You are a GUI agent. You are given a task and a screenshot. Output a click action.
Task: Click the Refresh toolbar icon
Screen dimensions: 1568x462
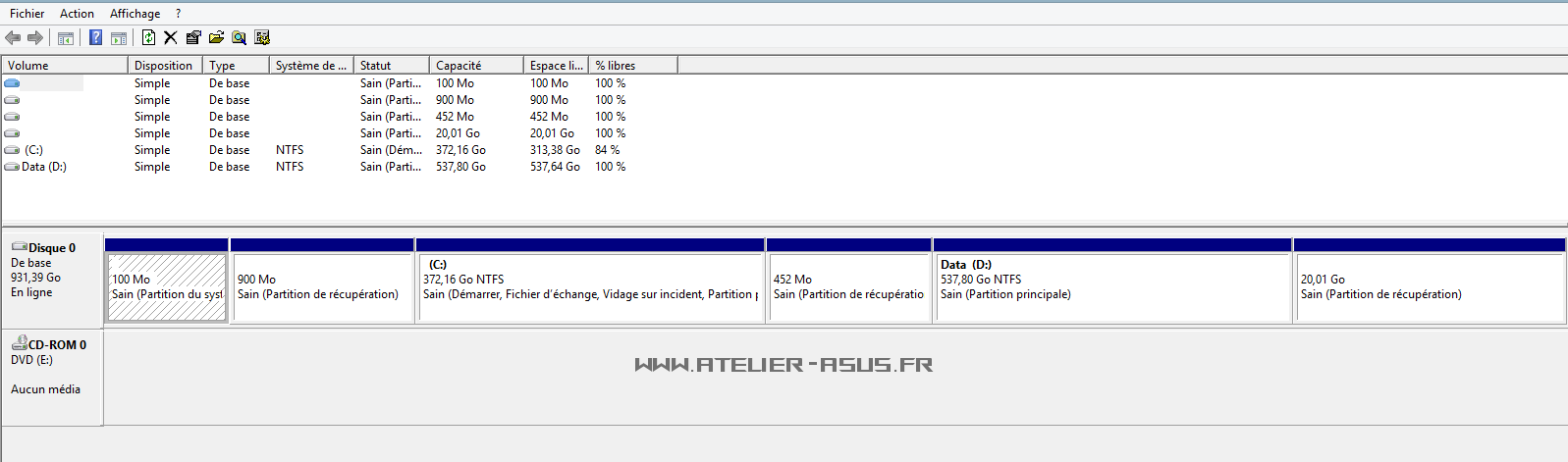coord(148,37)
